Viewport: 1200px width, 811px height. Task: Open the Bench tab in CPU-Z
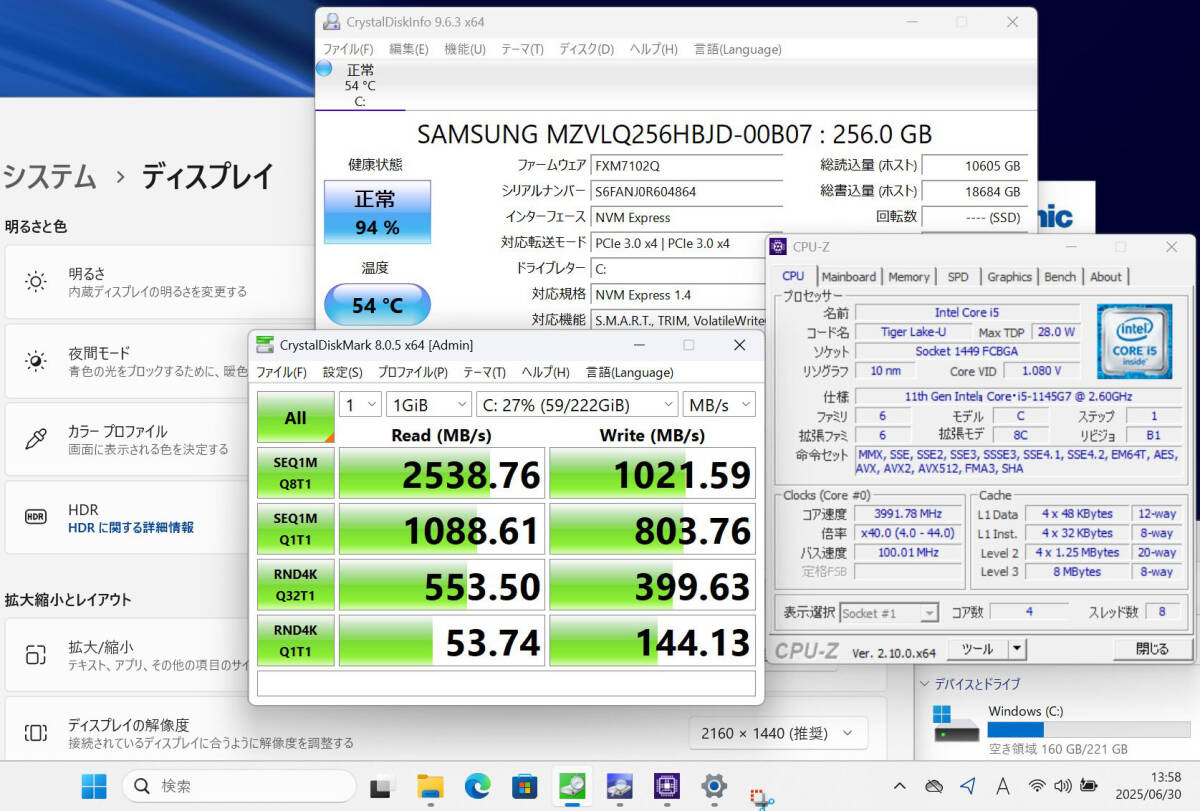coord(1060,277)
